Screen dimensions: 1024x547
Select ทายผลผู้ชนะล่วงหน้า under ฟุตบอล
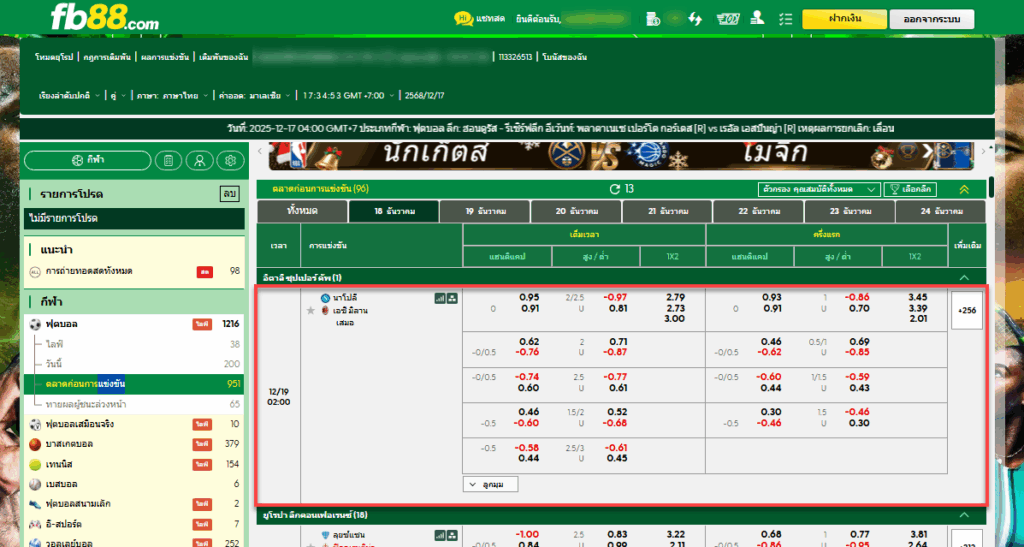pos(134,404)
